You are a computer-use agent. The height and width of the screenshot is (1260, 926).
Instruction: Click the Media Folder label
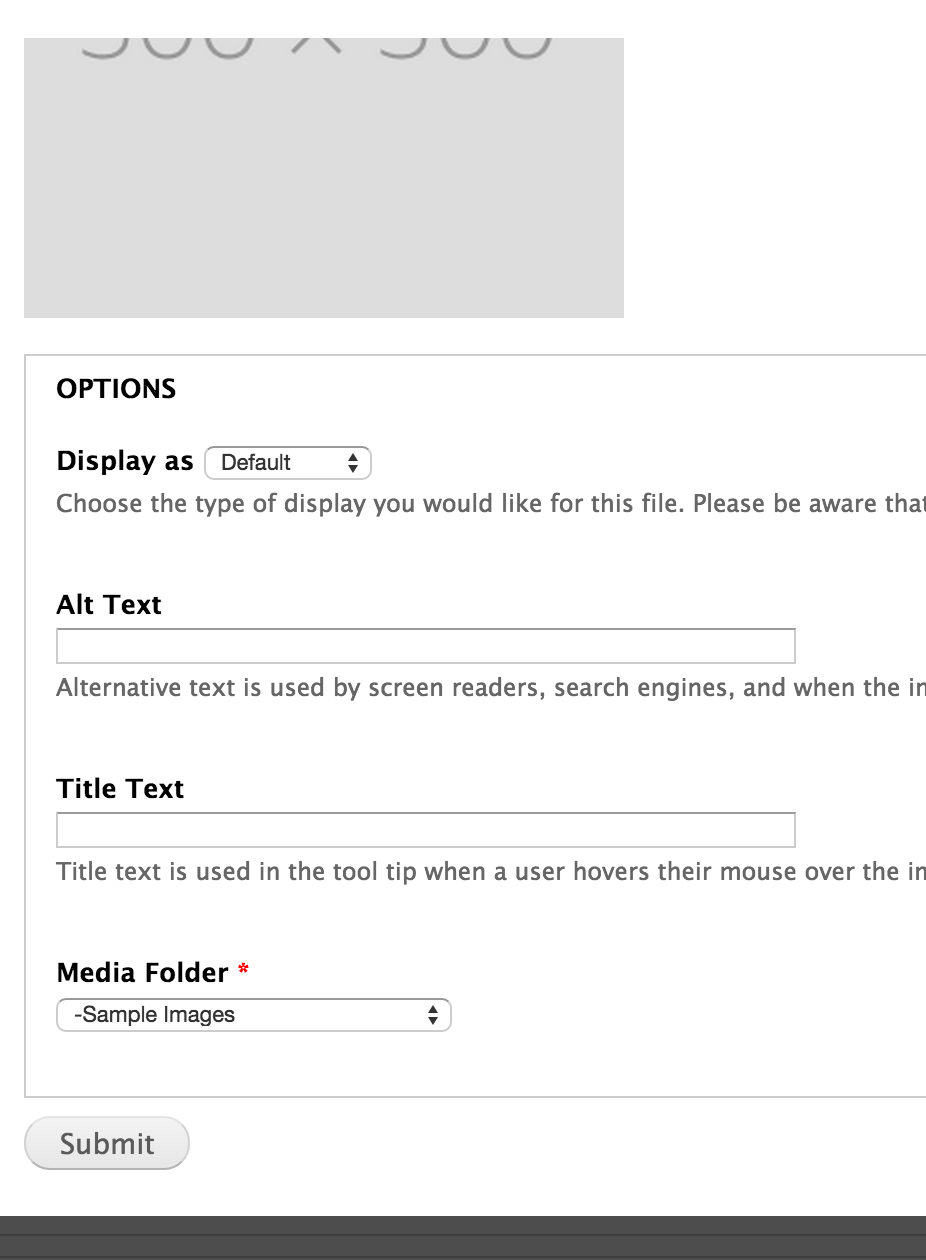143,973
